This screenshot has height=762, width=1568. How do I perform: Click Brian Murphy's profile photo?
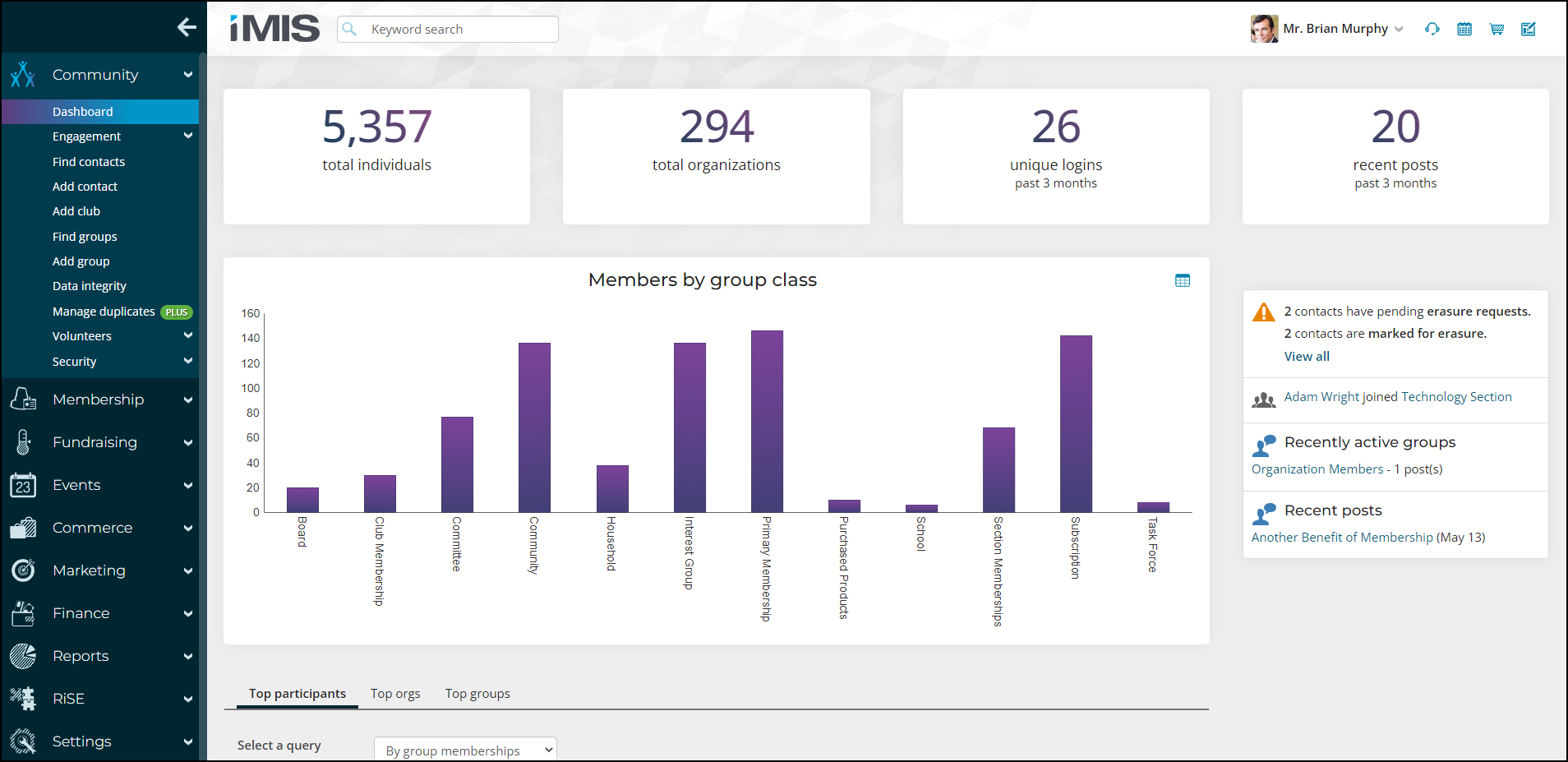point(1264,29)
